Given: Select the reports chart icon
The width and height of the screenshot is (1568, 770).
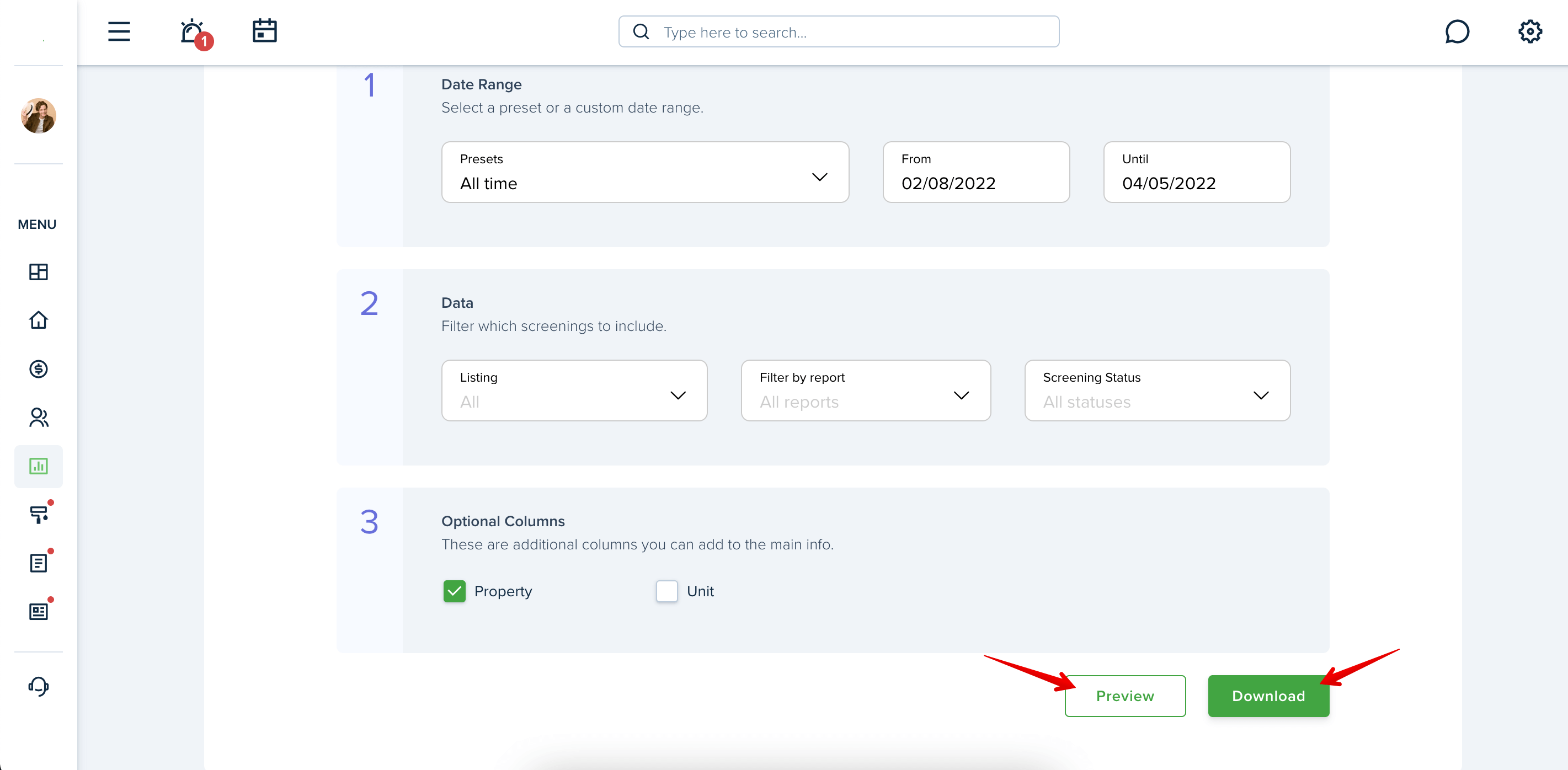Looking at the screenshot, I should coord(39,466).
